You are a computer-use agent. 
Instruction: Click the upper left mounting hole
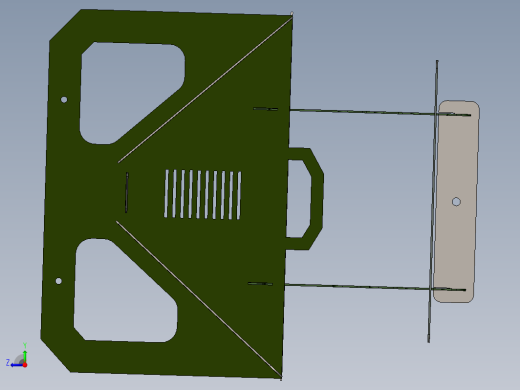64,99
